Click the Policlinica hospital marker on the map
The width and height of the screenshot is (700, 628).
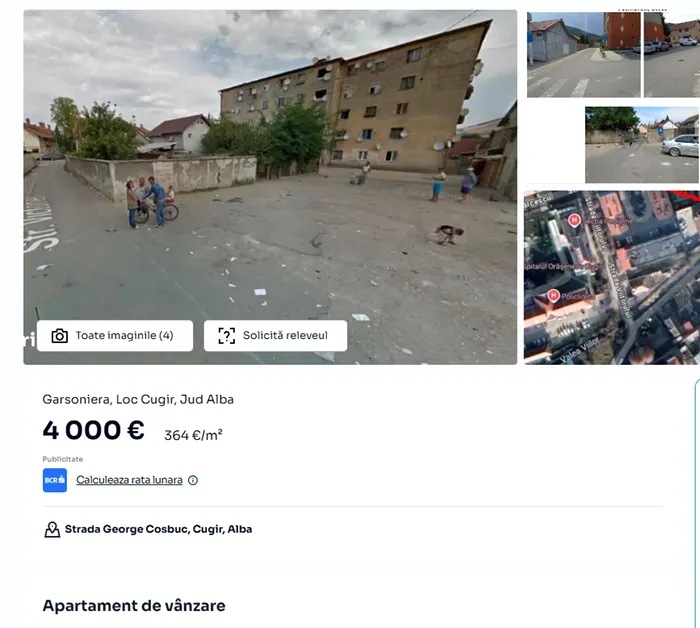554,295
